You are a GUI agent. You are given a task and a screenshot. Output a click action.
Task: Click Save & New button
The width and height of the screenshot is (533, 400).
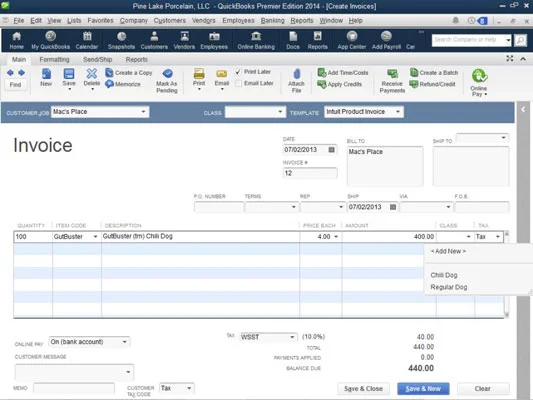pos(423,389)
